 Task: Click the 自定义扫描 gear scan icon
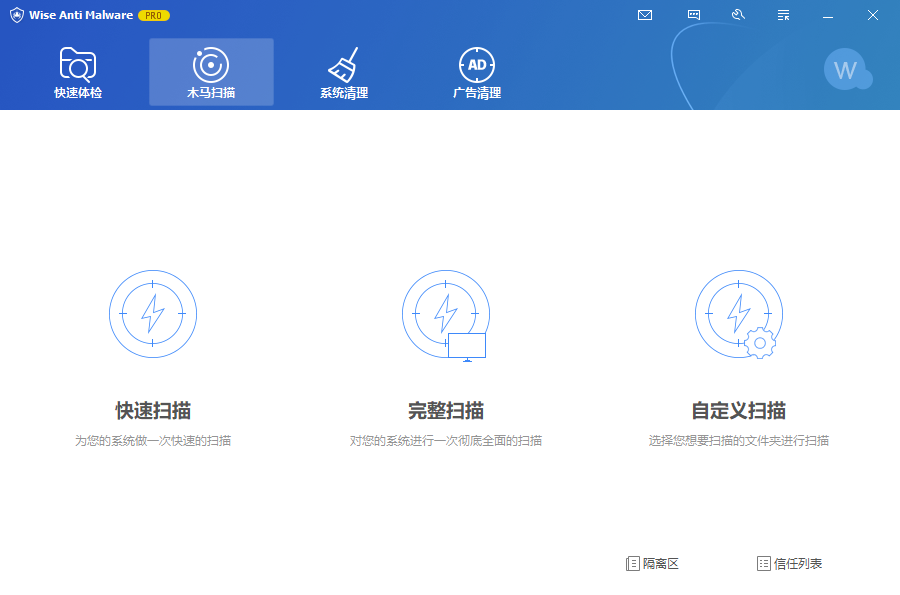tap(739, 314)
